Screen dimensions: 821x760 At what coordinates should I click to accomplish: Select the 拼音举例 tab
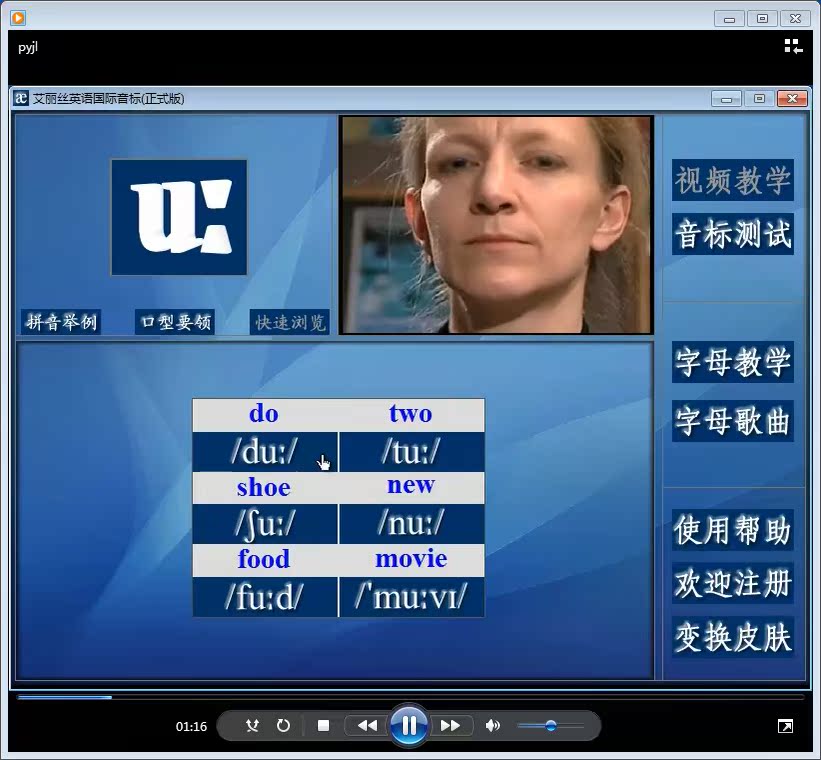pos(62,322)
